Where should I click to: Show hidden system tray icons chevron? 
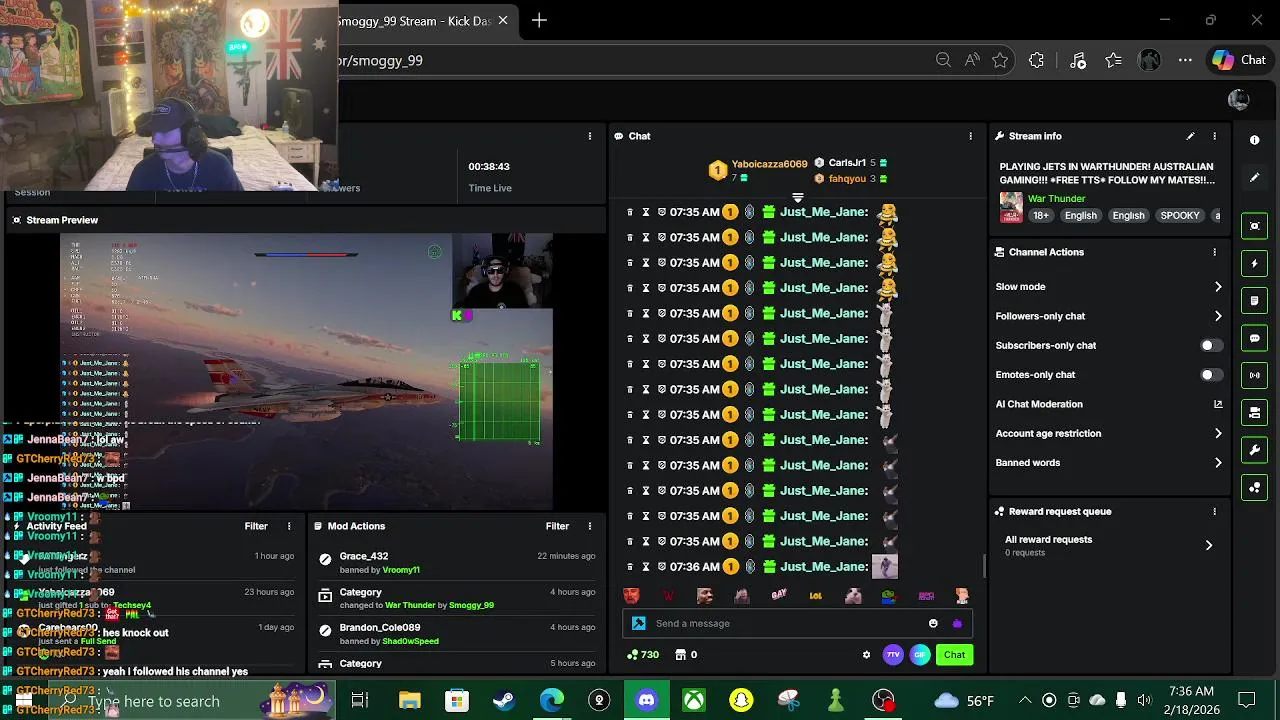click(1025, 700)
